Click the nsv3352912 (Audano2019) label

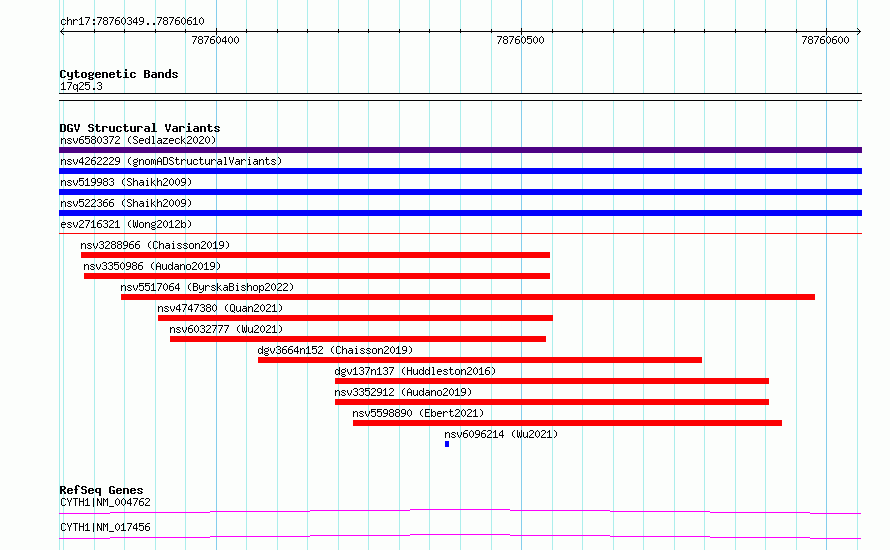[x=403, y=392]
